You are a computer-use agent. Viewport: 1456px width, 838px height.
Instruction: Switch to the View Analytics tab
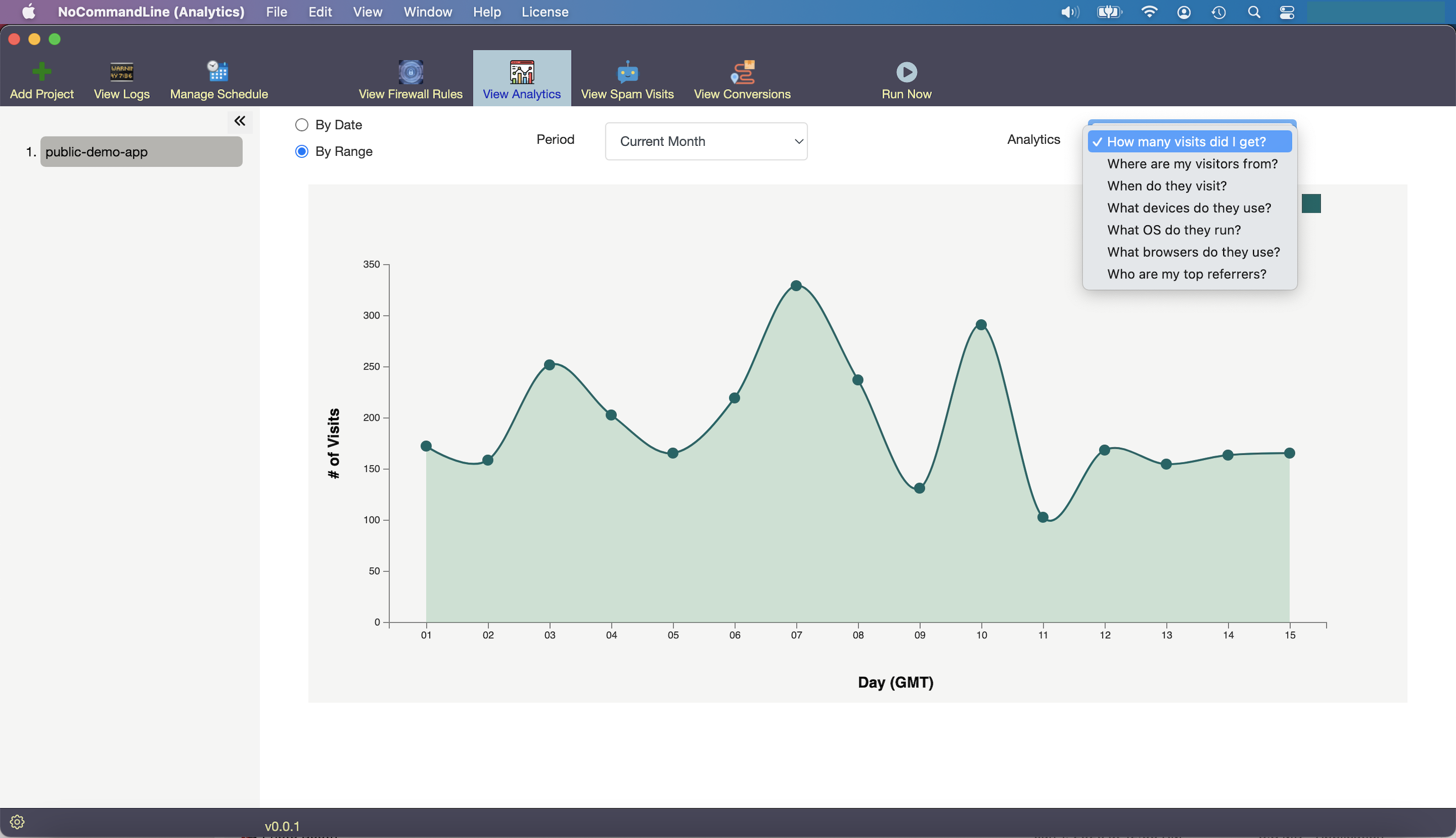521,78
